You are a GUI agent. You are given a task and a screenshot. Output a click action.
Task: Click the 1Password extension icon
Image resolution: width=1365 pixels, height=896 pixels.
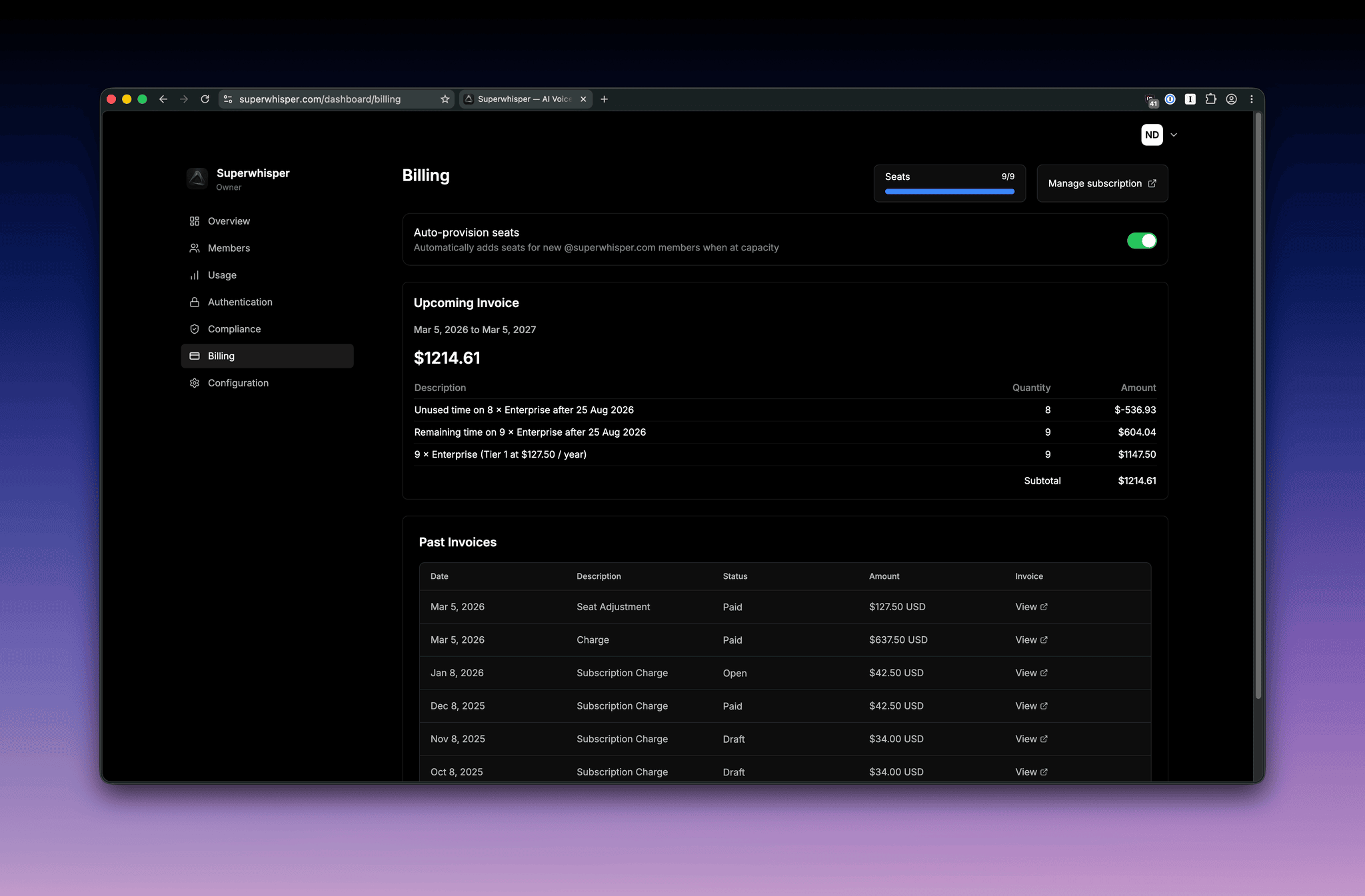pyautogui.click(x=1170, y=99)
